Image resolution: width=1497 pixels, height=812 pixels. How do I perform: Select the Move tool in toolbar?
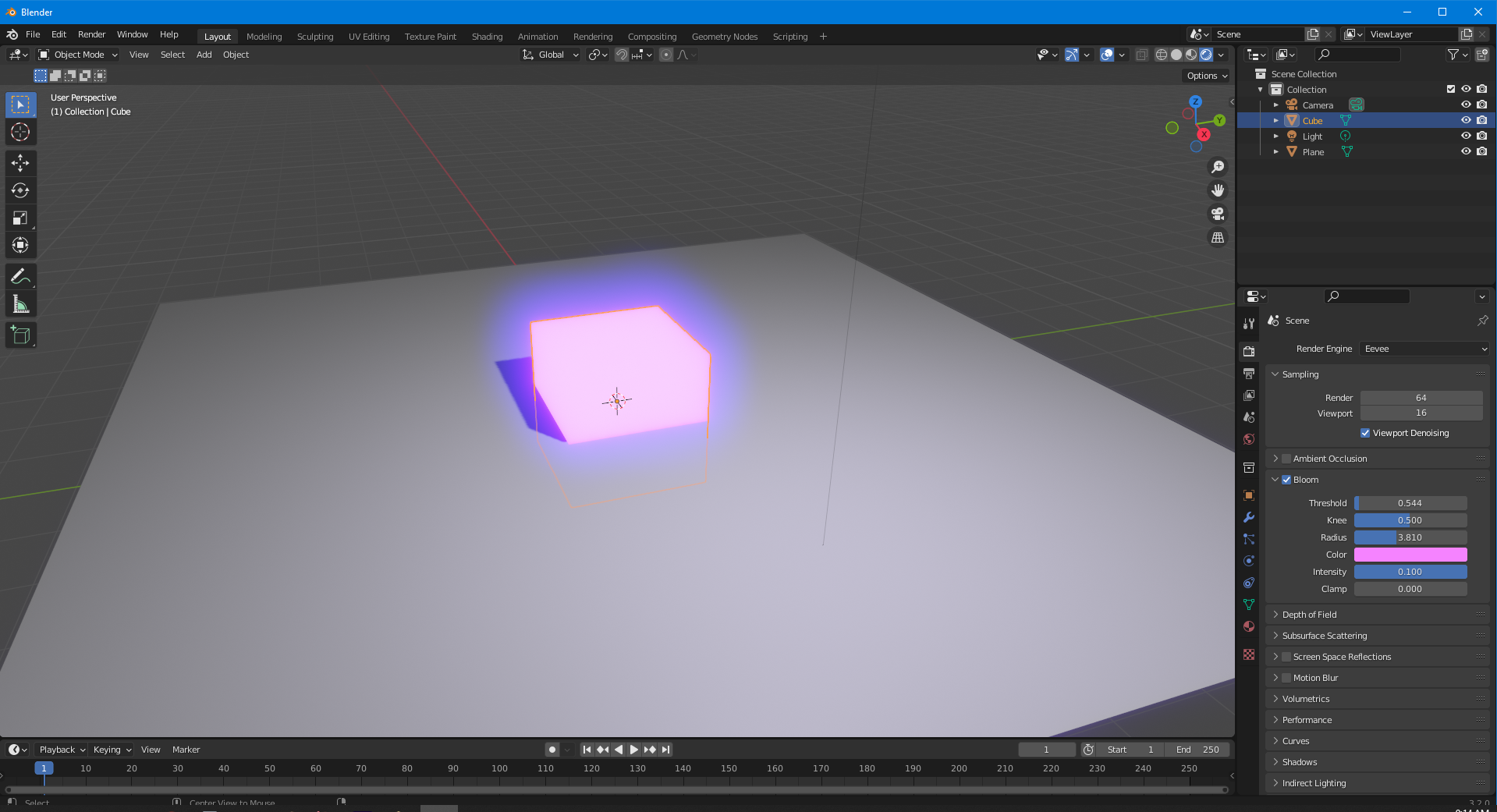point(20,162)
